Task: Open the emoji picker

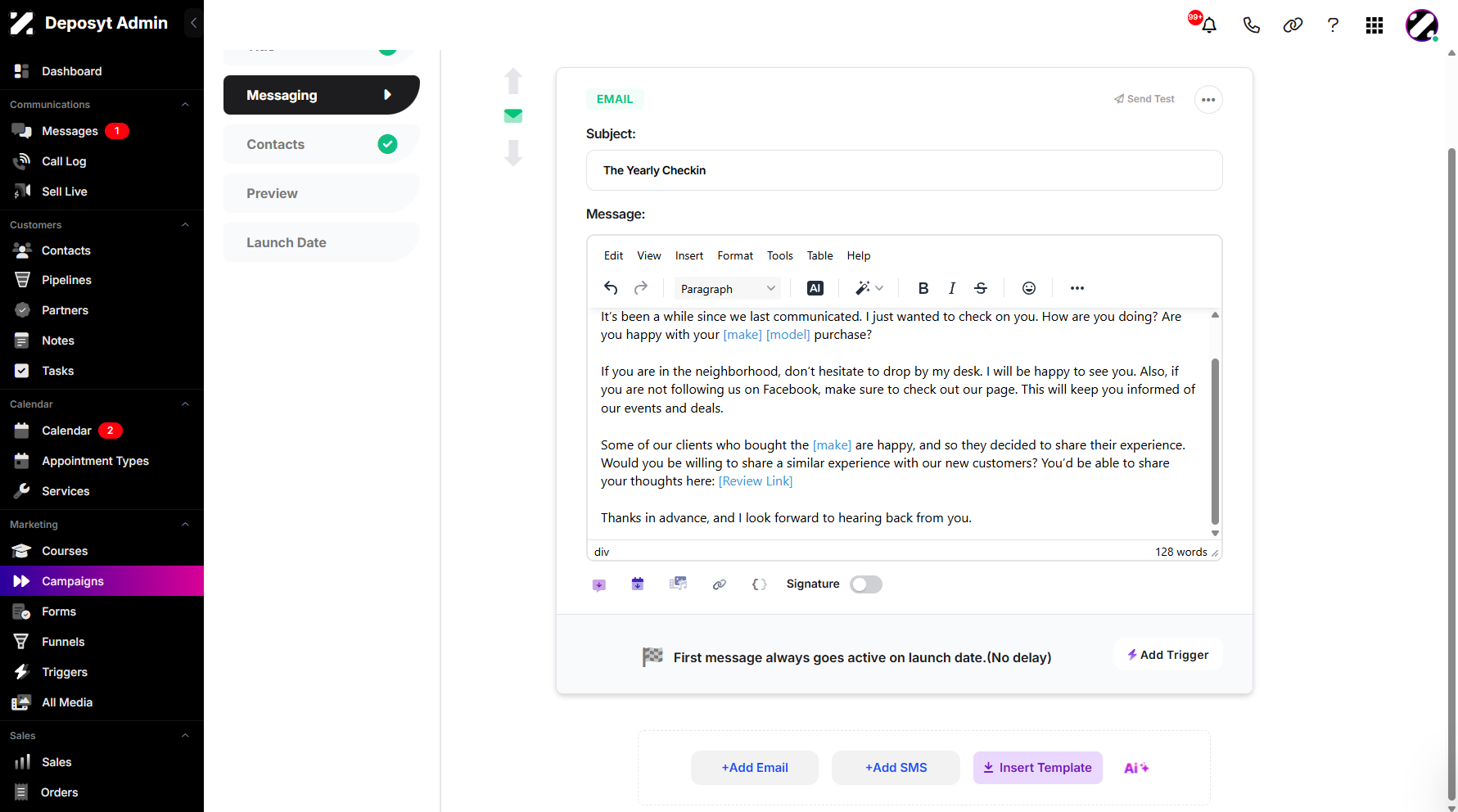Action: 1029,288
